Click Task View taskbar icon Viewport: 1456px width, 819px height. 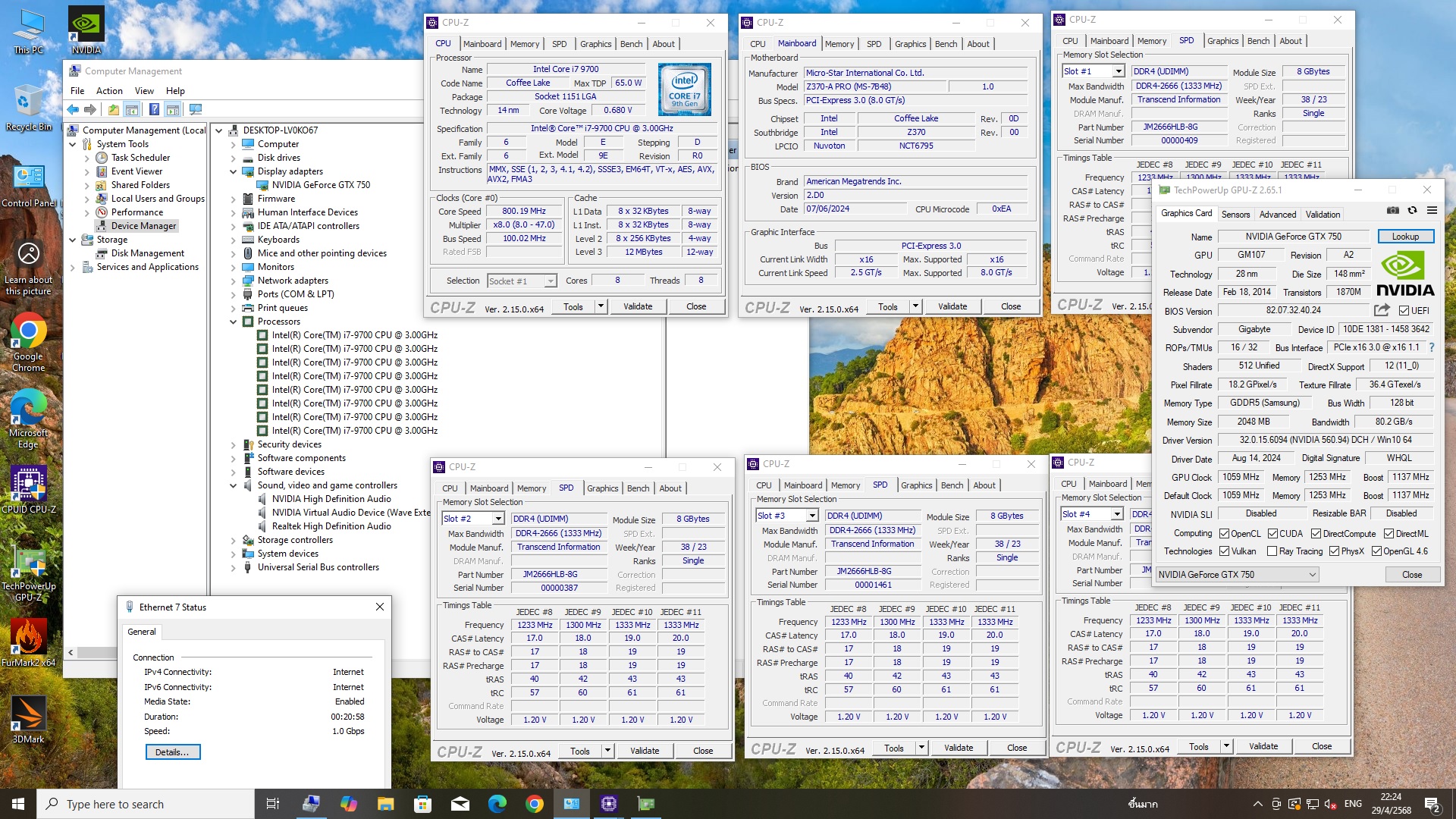point(273,804)
